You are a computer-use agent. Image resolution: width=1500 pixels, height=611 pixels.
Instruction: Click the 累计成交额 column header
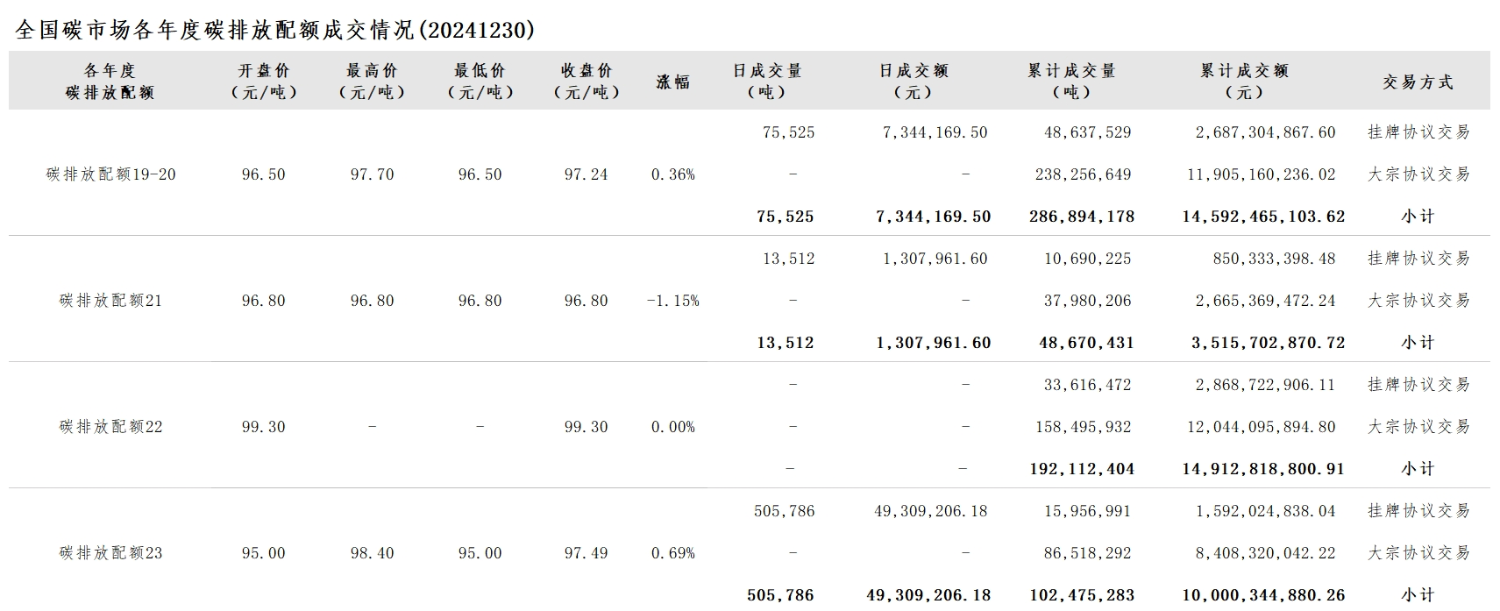tap(1244, 81)
